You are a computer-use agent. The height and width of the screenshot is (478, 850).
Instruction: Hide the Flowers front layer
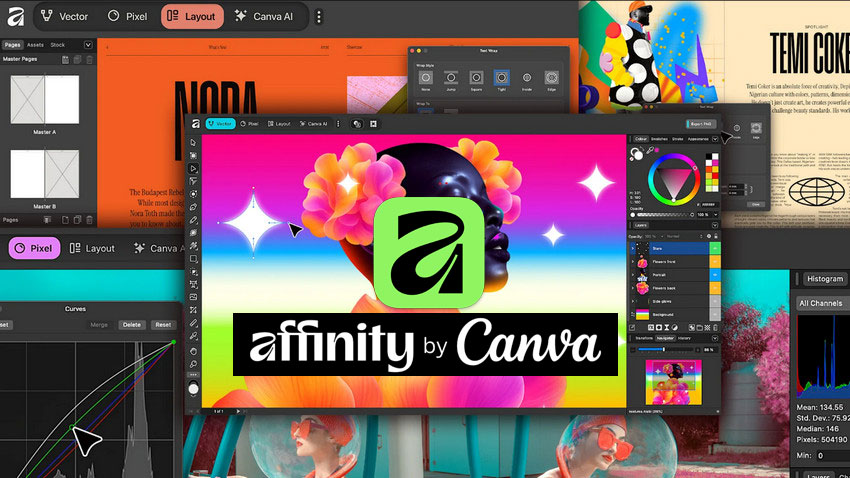pyautogui.click(x=715, y=262)
